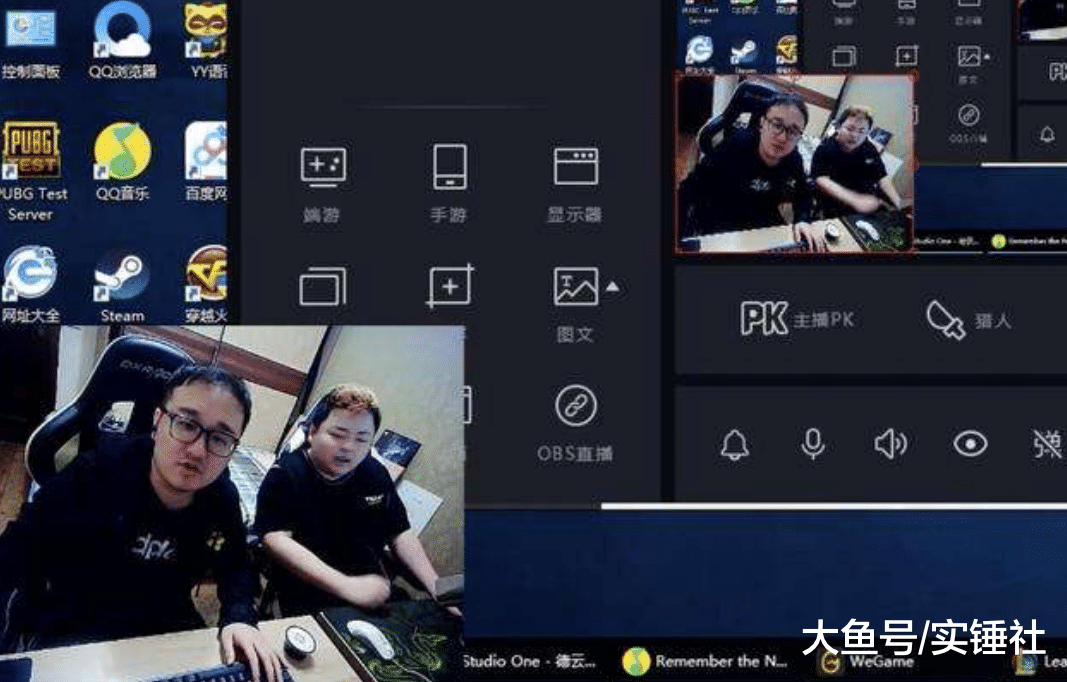Toggle the microphone mute icon
Image resolution: width=1067 pixels, height=682 pixels.
813,445
